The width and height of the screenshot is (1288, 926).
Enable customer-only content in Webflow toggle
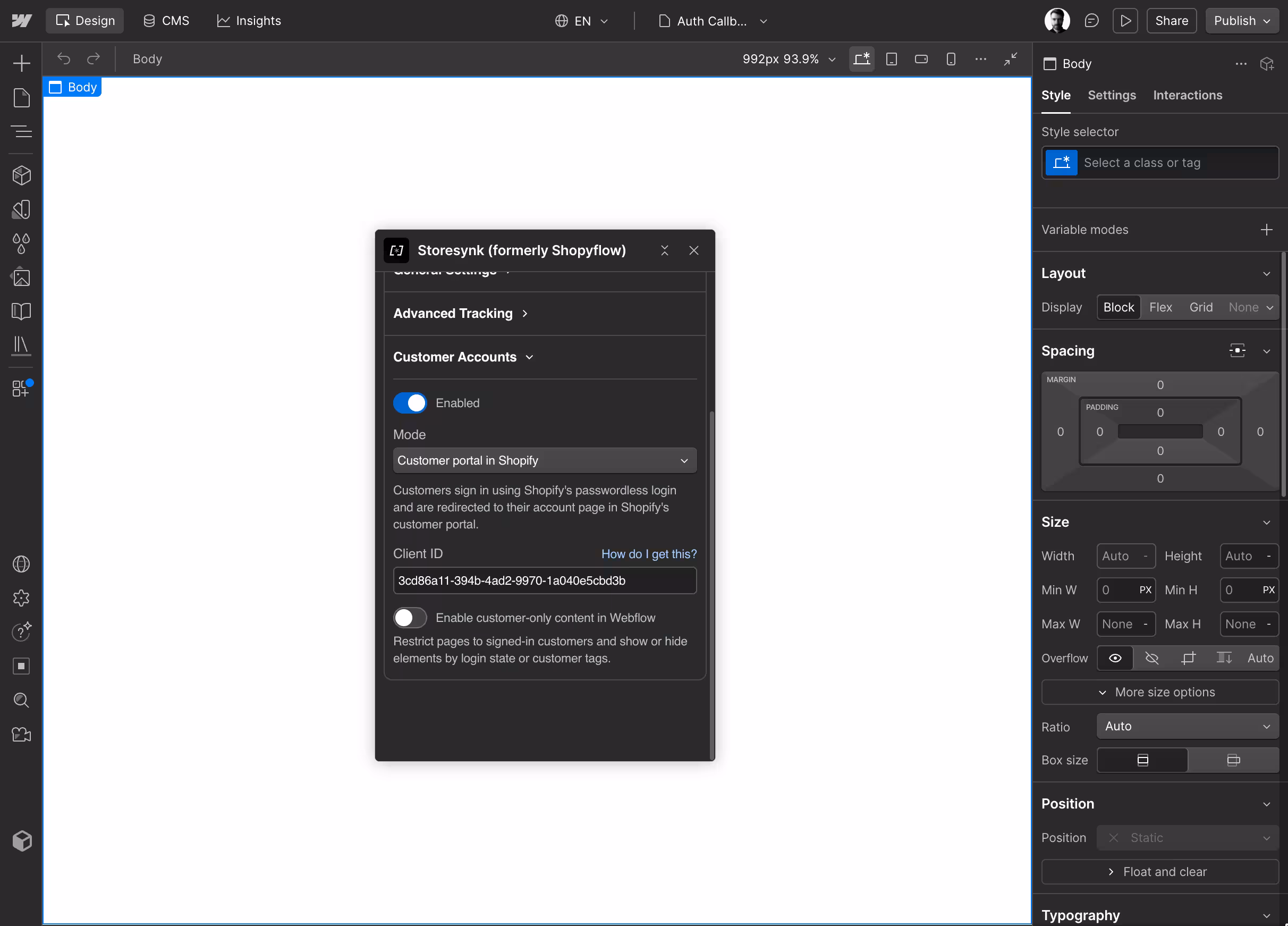pyautogui.click(x=410, y=618)
